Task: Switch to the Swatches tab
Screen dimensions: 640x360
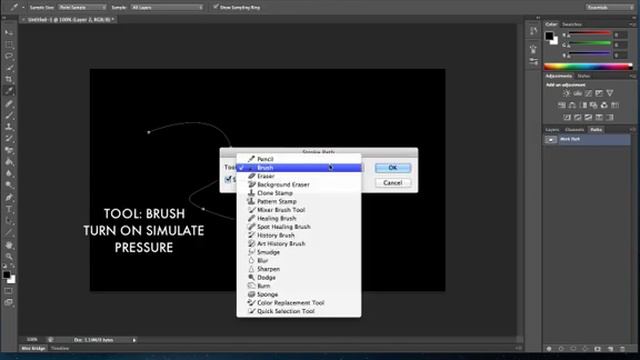Action: tap(572, 24)
